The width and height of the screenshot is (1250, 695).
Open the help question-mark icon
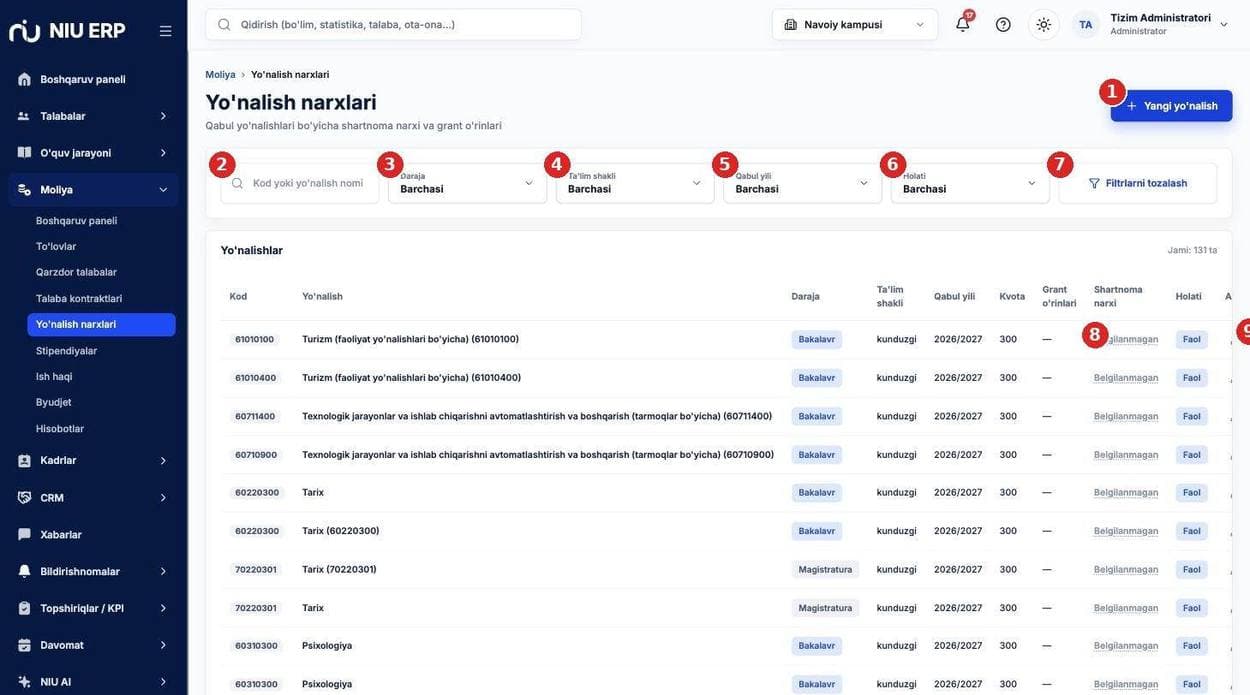tap(1003, 25)
